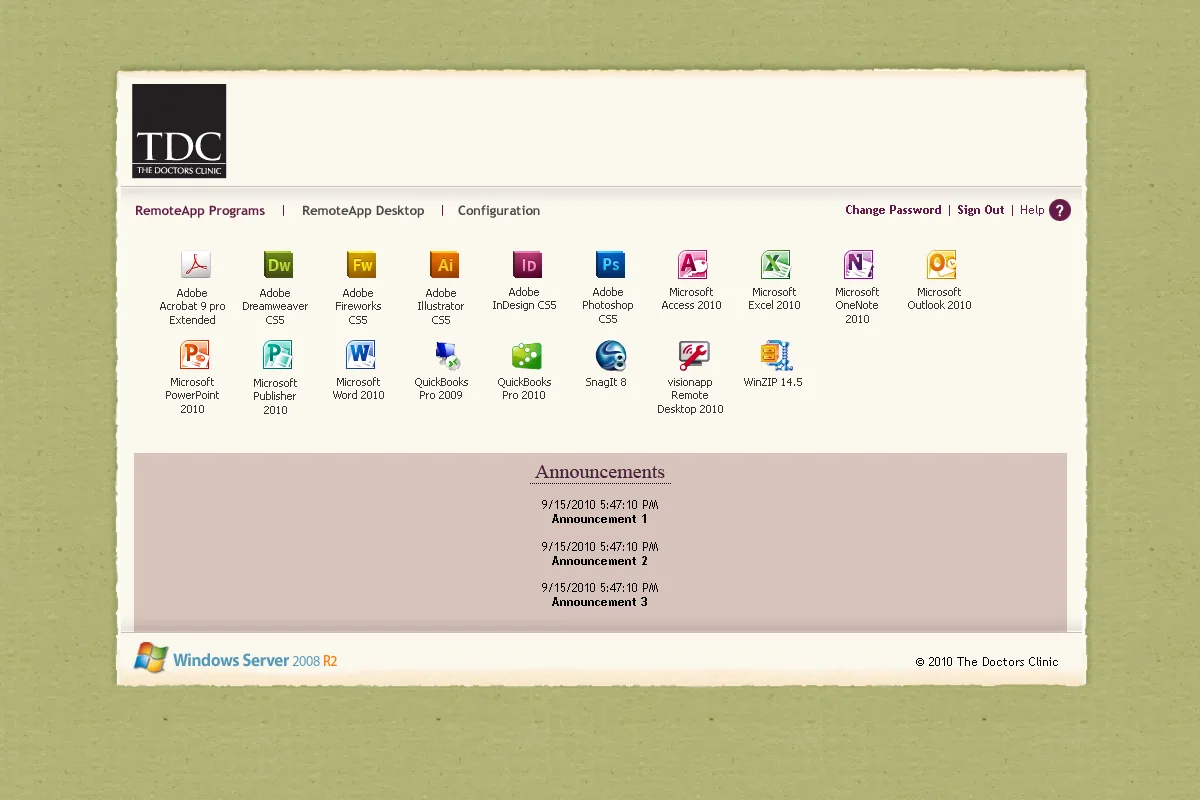
Task: Click the Announcements heading
Action: (x=600, y=472)
